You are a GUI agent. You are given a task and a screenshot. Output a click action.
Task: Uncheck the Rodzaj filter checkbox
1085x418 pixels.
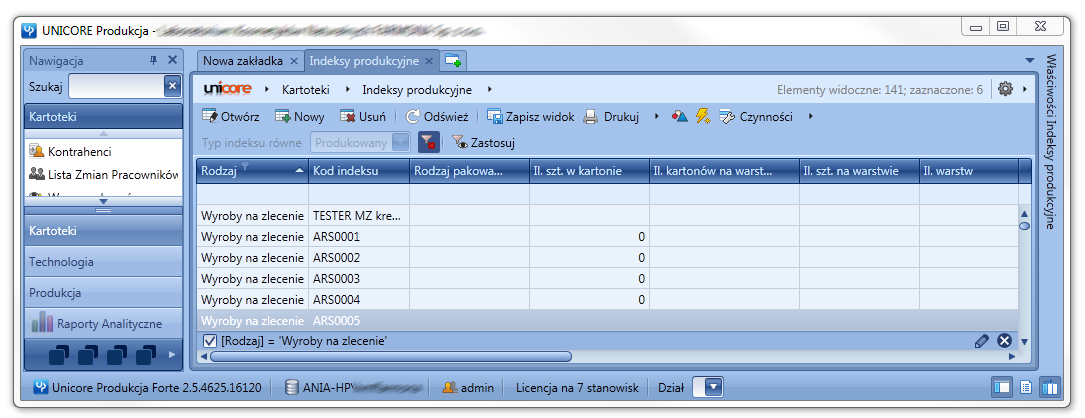click(210, 341)
